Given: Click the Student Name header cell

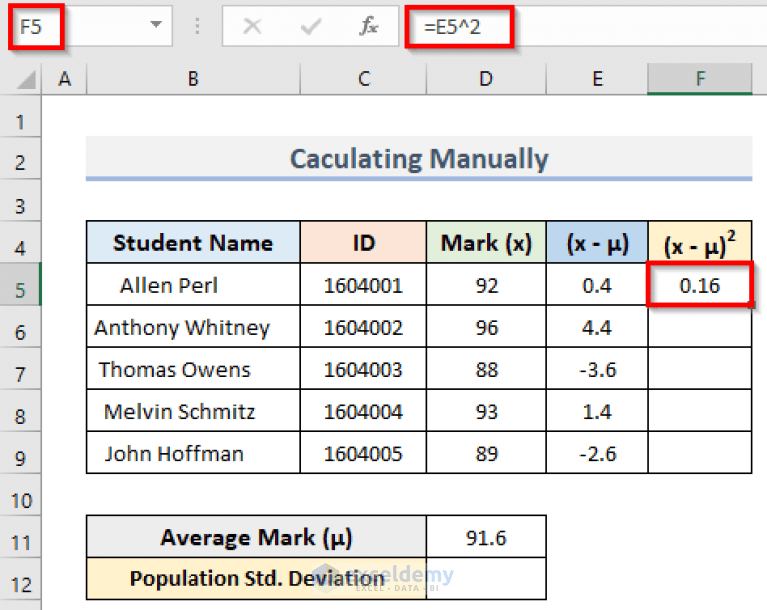Looking at the screenshot, I should (x=193, y=243).
